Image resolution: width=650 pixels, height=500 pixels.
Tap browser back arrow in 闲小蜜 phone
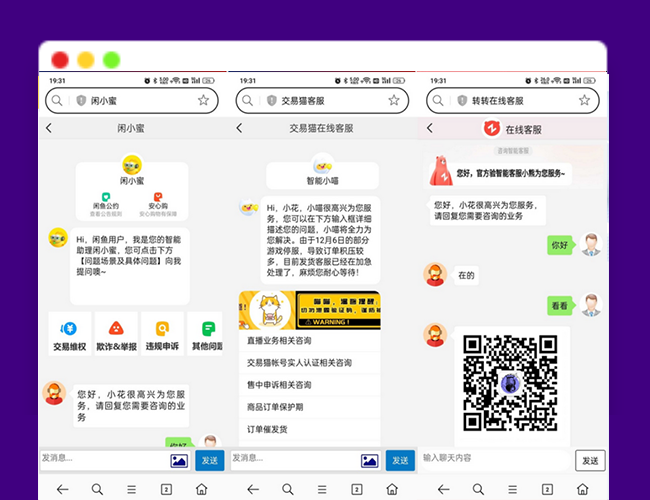coord(63,490)
